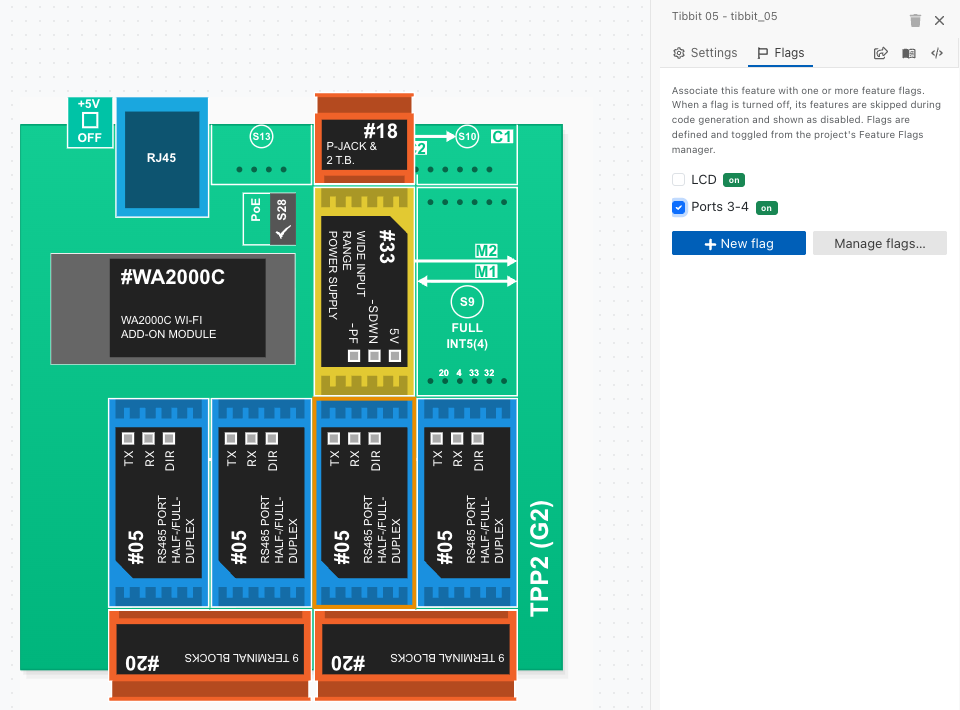
Task: Select the S13 socket
Action: coord(261,136)
